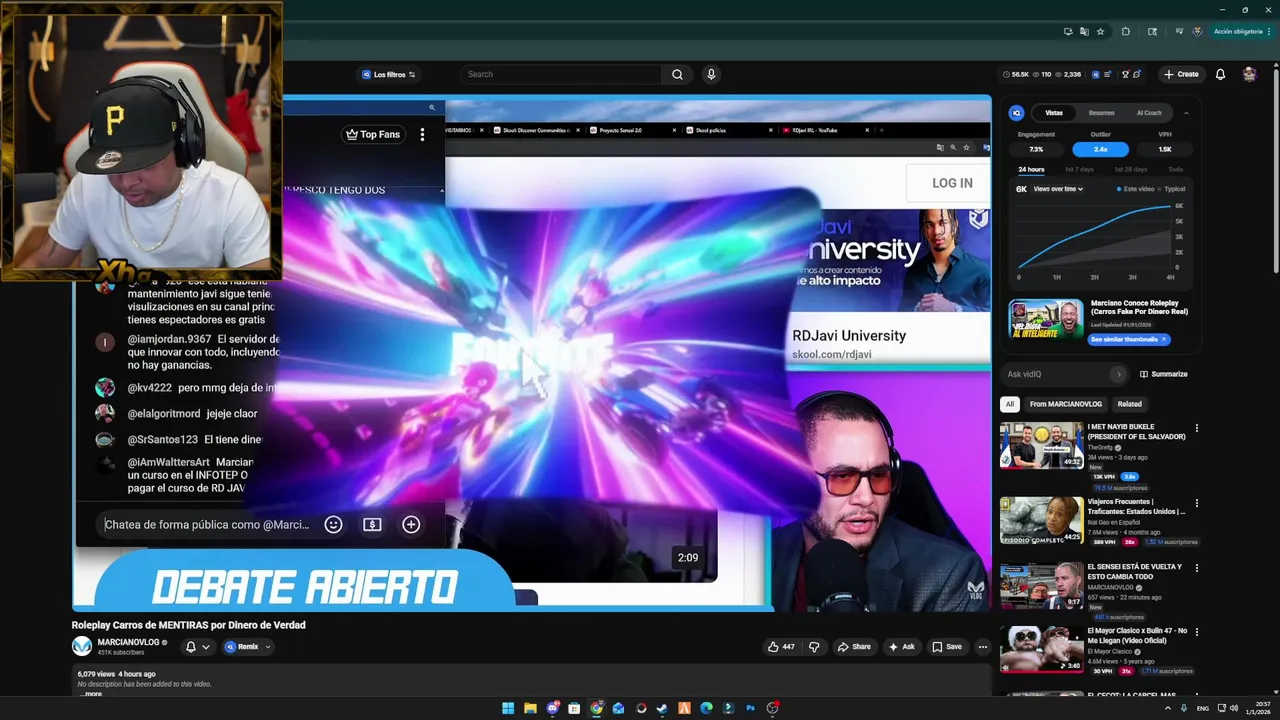Viewport: 1280px width, 720px height.
Task: Click LOG IN on Skool page
Action: pyautogui.click(x=952, y=183)
